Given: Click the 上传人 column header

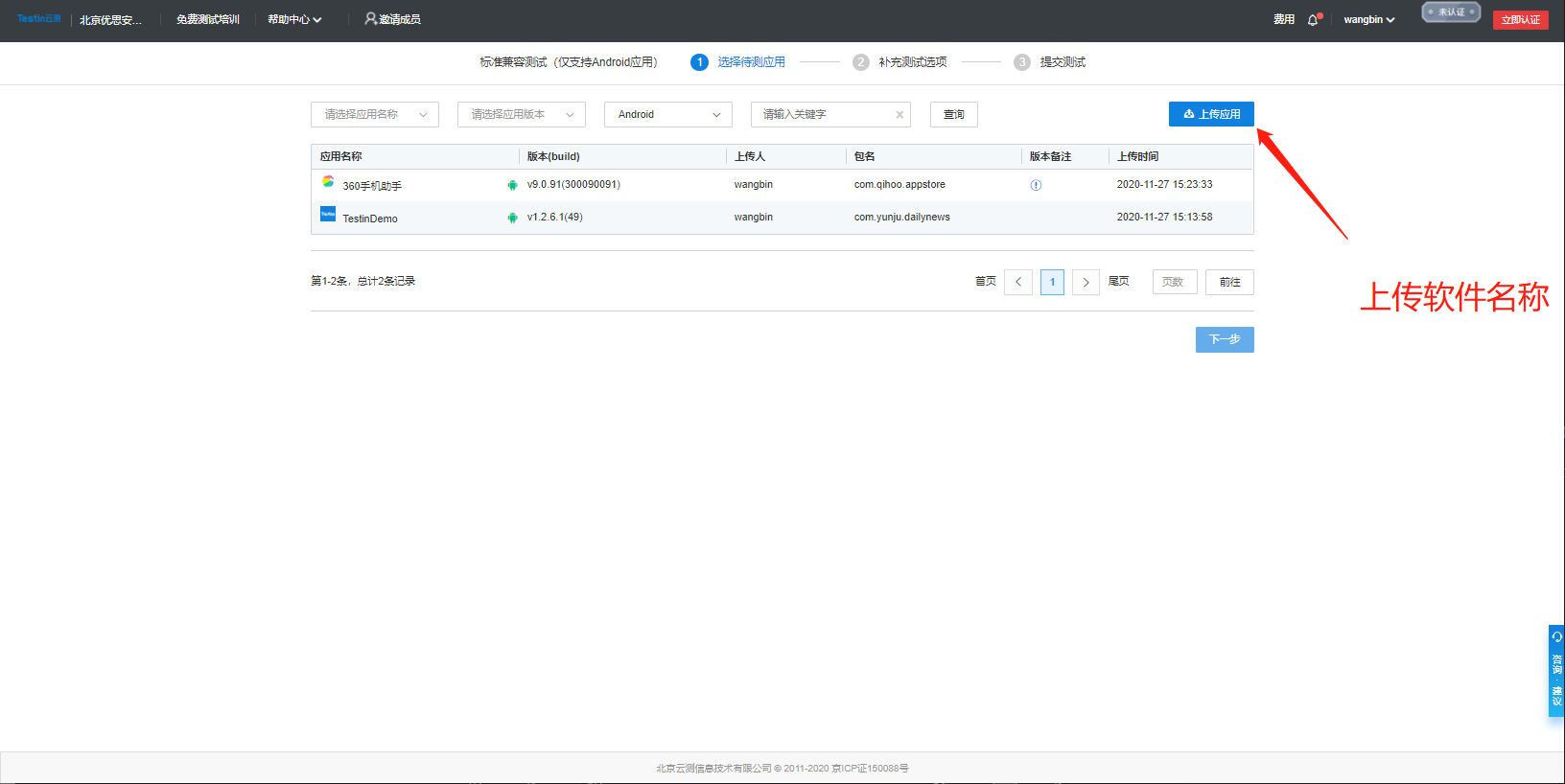Looking at the screenshot, I should click(750, 156).
